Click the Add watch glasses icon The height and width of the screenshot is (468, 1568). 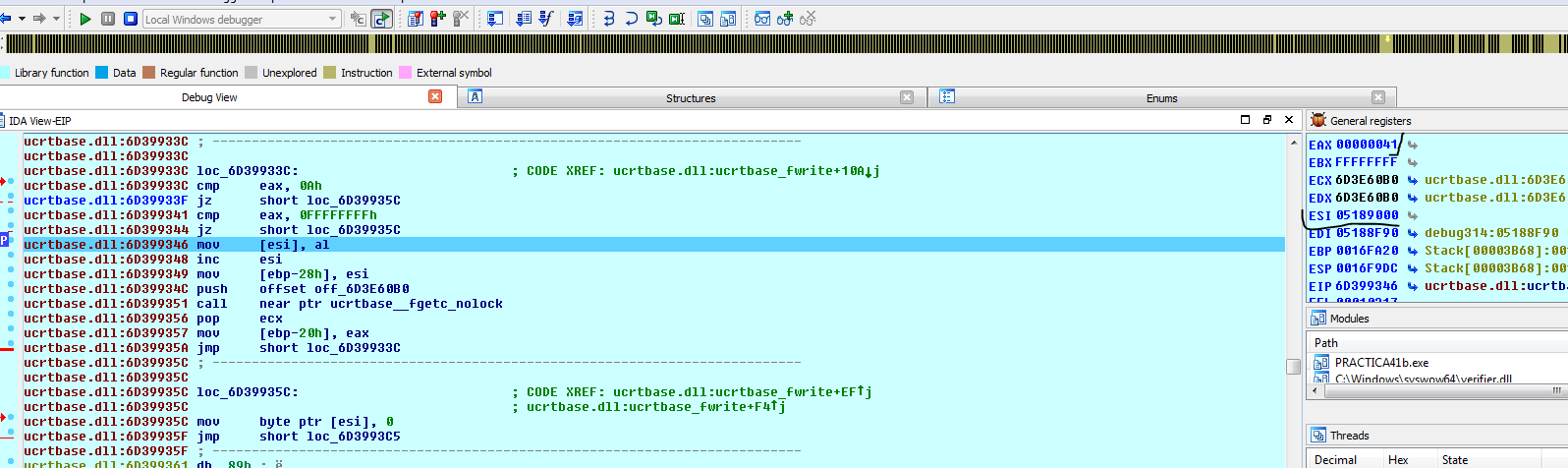click(784, 19)
